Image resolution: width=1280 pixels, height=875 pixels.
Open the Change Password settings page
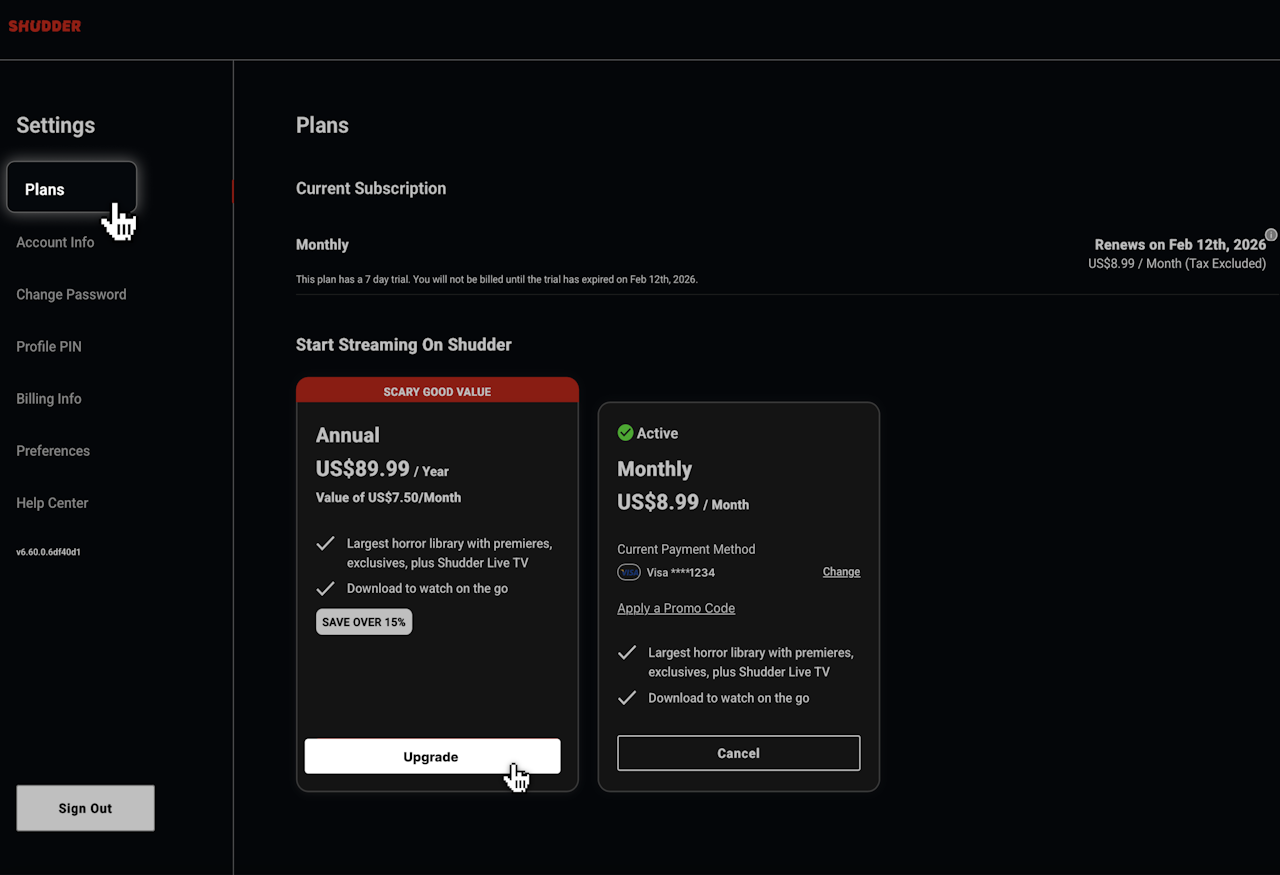[x=71, y=294]
